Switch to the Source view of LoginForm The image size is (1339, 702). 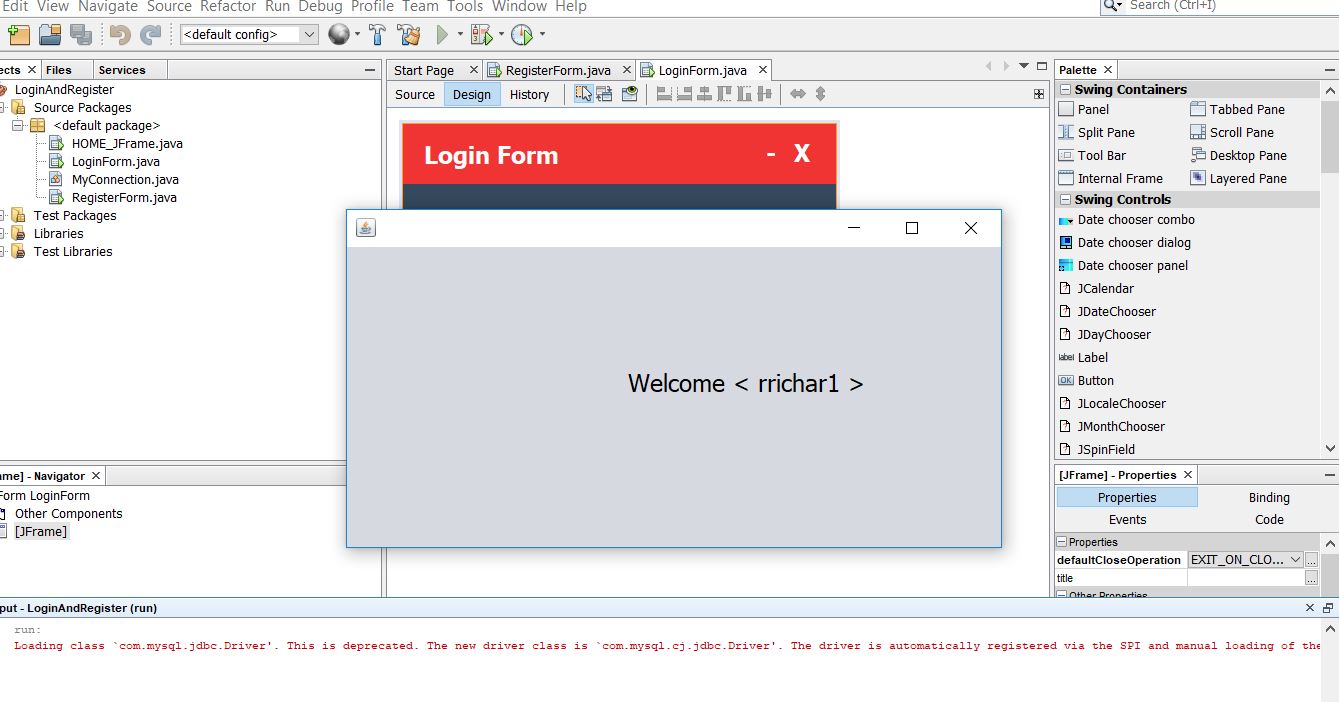(414, 93)
